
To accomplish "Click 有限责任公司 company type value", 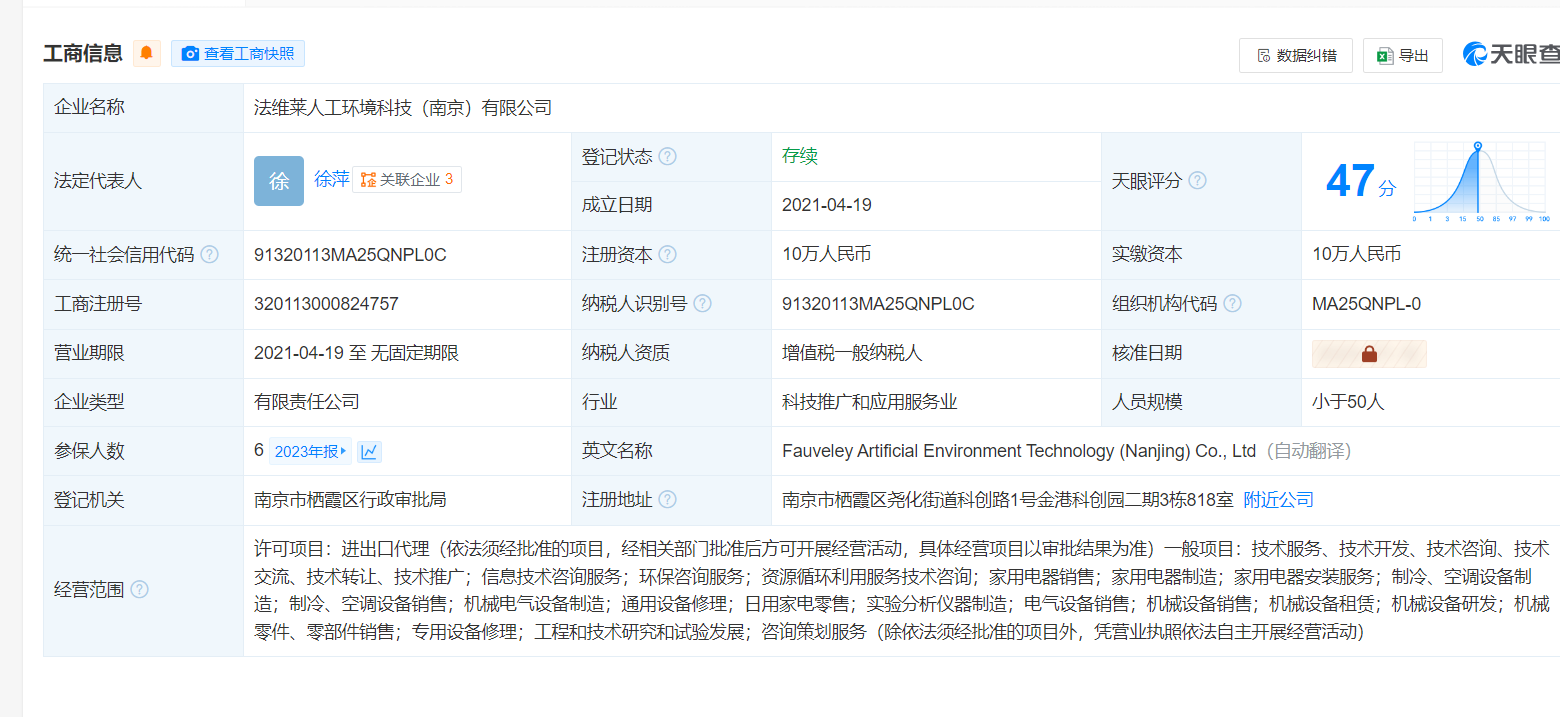I will pyautogui.click(x=307, y=402).
